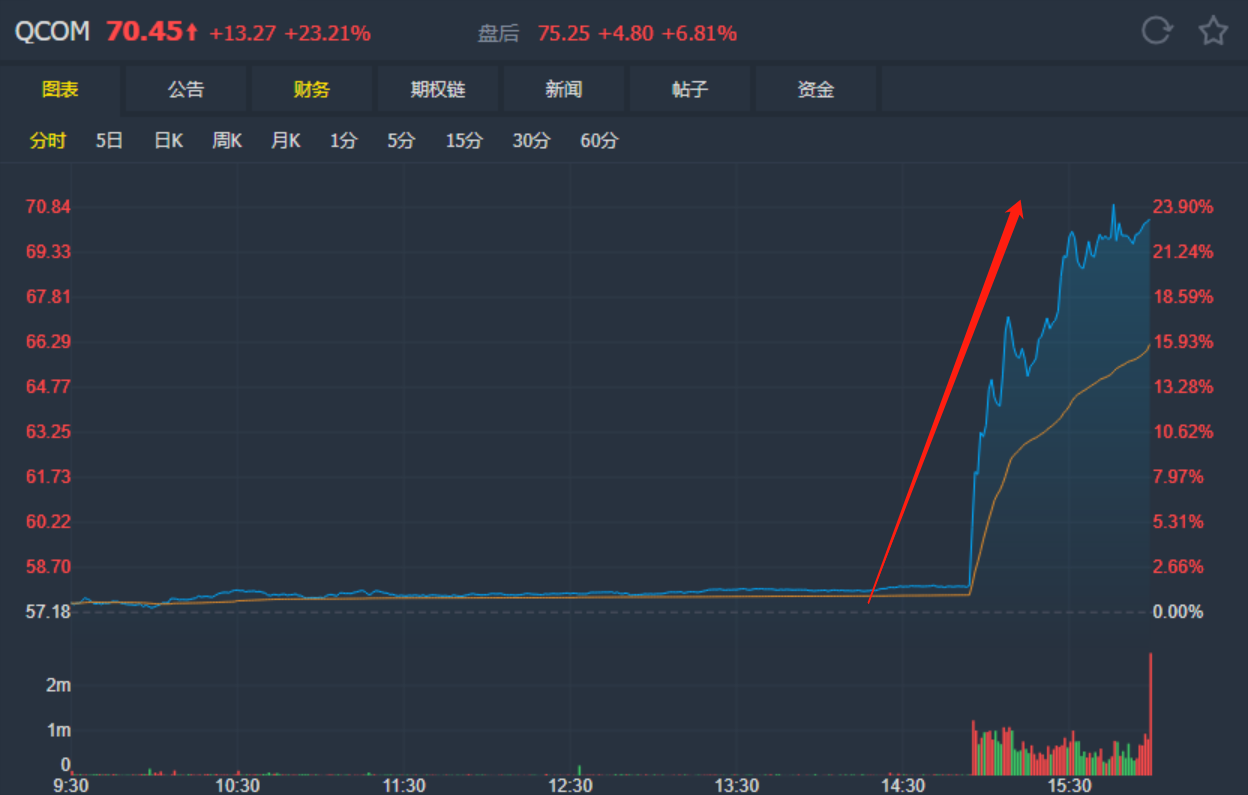This screenshot has height=795, width=1248.
Task: Switch to the 新闻 tab
Action: click(564, 89)
